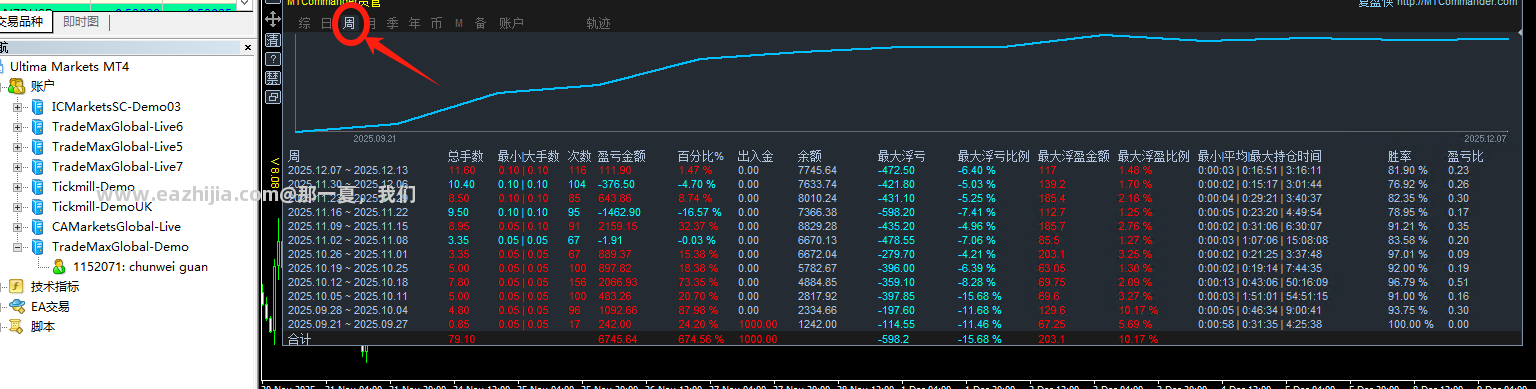
Task: Click the 总手数 column header
Action: coord(466,156)
